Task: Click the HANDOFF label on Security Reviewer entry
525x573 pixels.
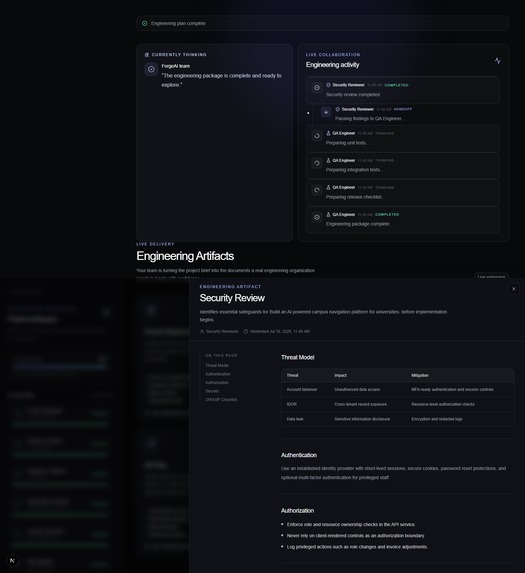Action: click(x=403, y=109)
